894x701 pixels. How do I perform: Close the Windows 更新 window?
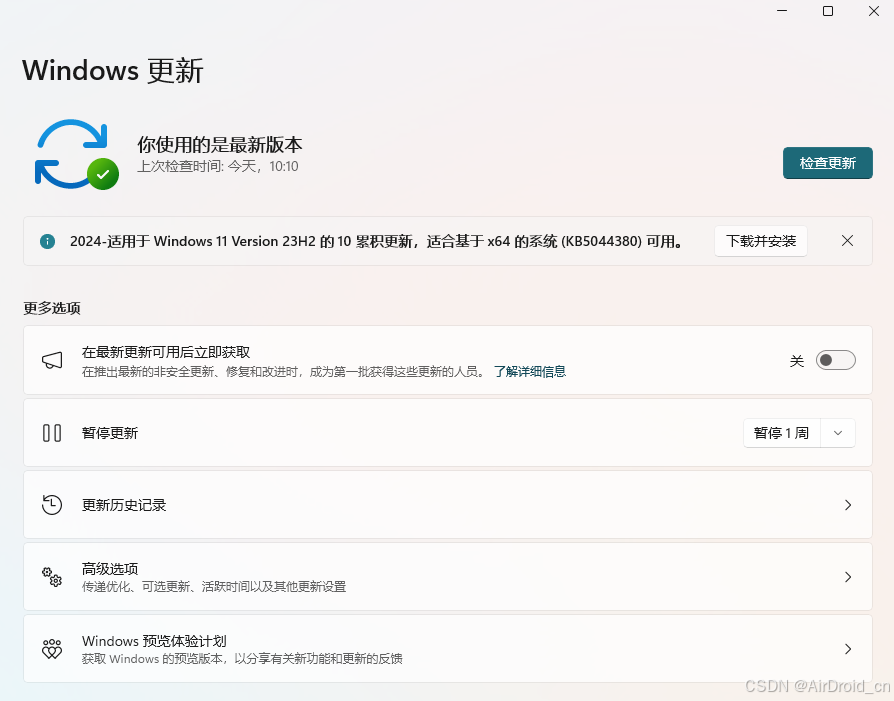pos(873,11)
